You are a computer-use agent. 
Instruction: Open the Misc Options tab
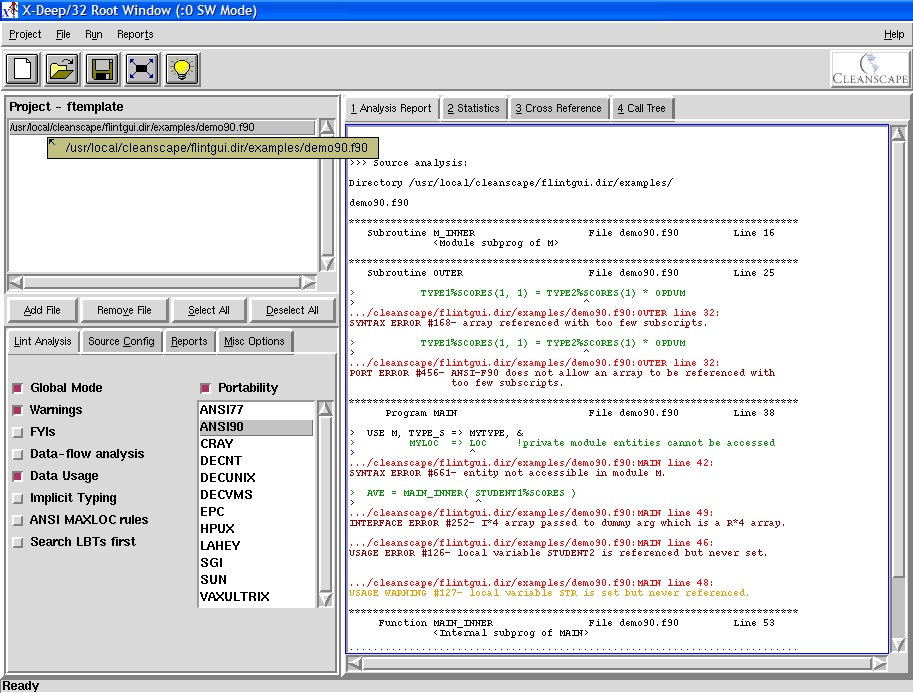(254, 341)
